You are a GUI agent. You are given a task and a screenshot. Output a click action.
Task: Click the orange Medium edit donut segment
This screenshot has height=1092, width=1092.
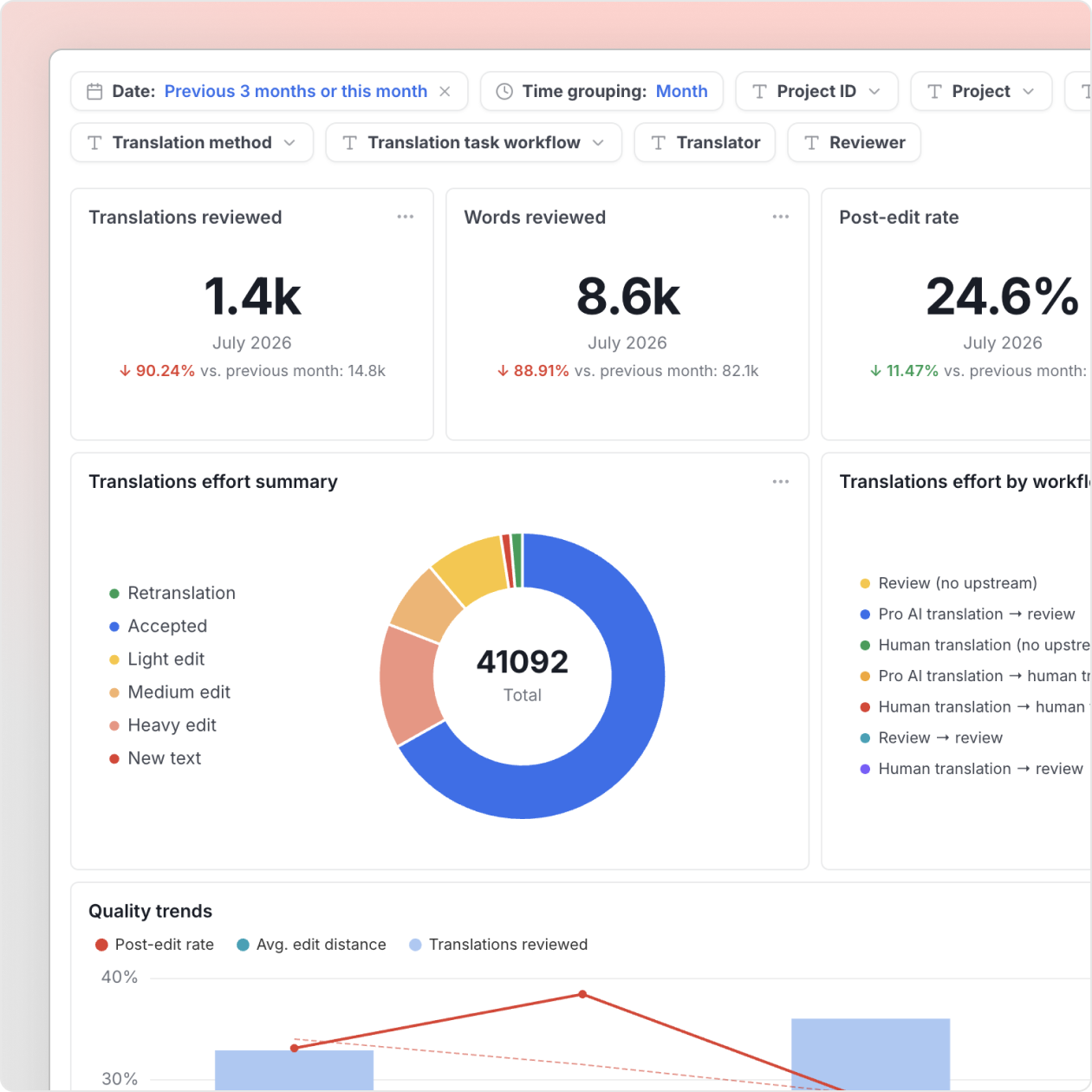pyautogui.click(x=426, y=605)
